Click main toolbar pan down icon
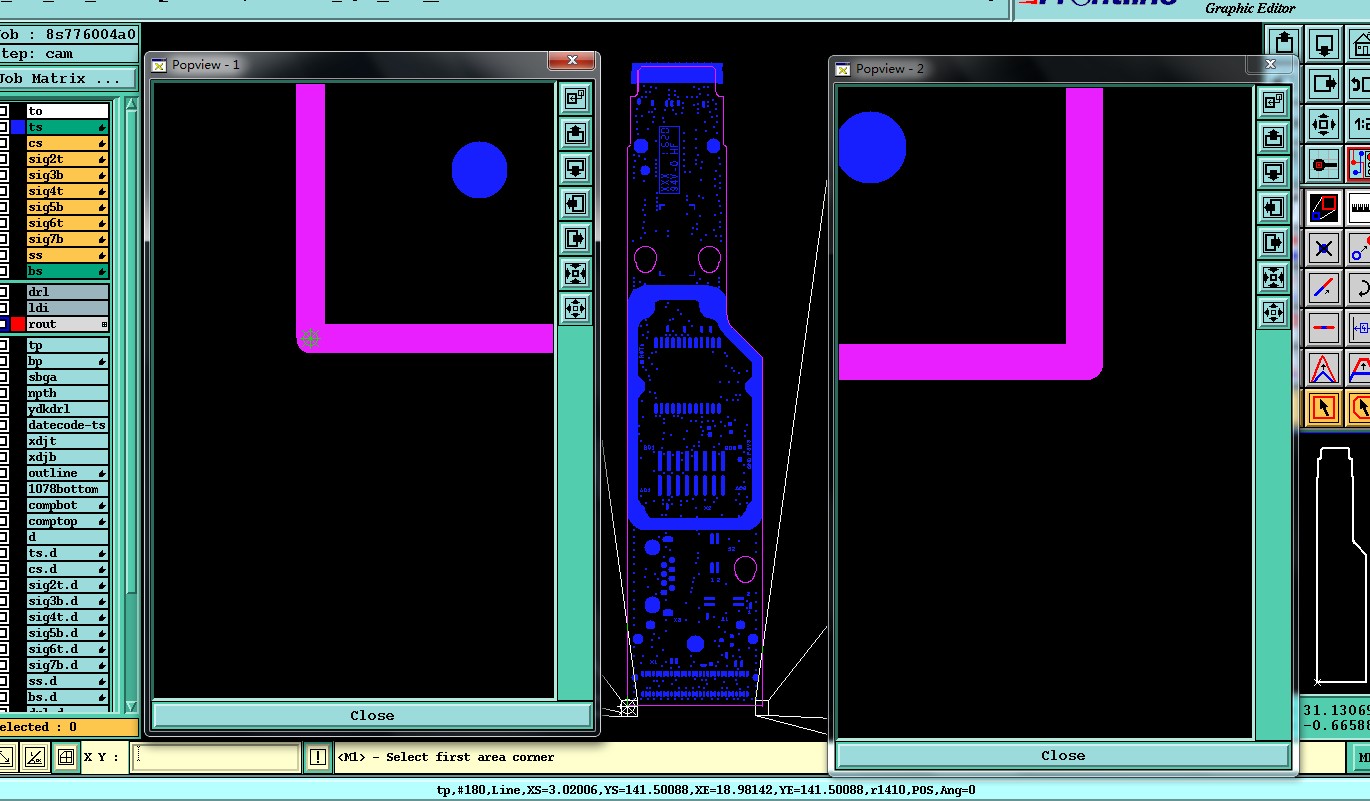1370x801 pixels. (x=1324, y=44)
